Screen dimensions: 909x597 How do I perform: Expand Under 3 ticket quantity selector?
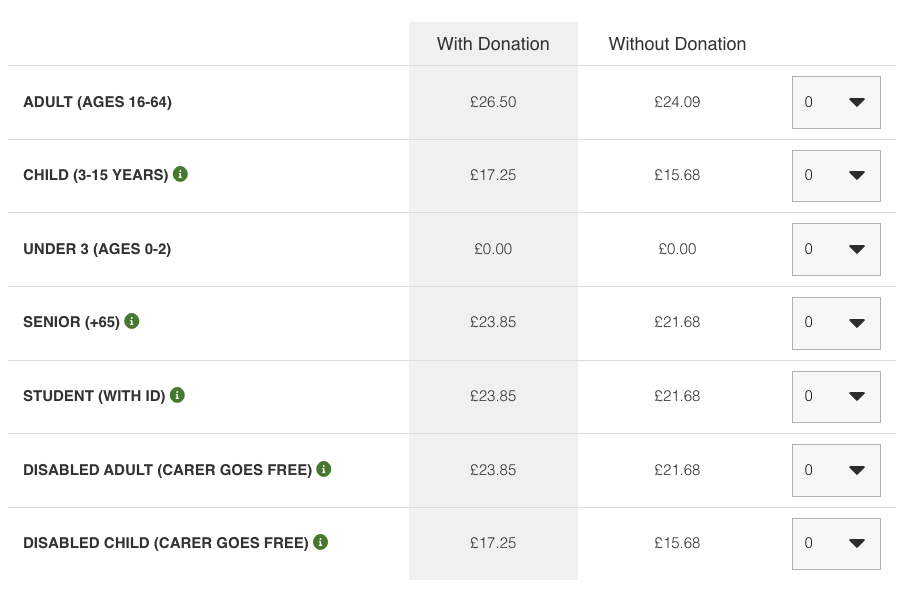click(x=836, y=249)
